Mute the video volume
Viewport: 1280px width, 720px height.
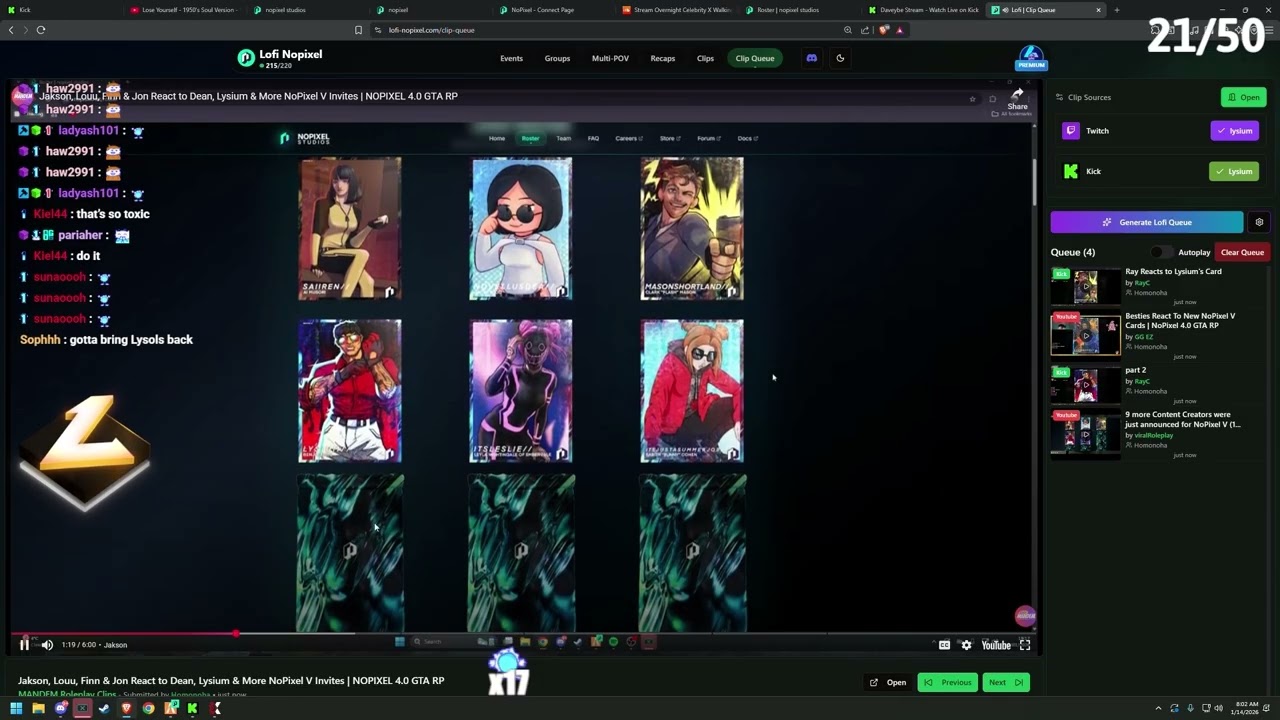click(47, 645)
